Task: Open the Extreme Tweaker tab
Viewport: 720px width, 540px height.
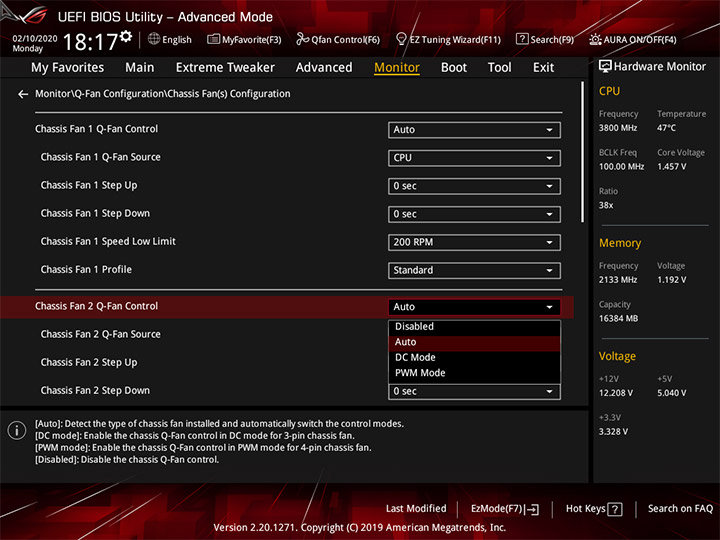Action: (x=225, y=68)
